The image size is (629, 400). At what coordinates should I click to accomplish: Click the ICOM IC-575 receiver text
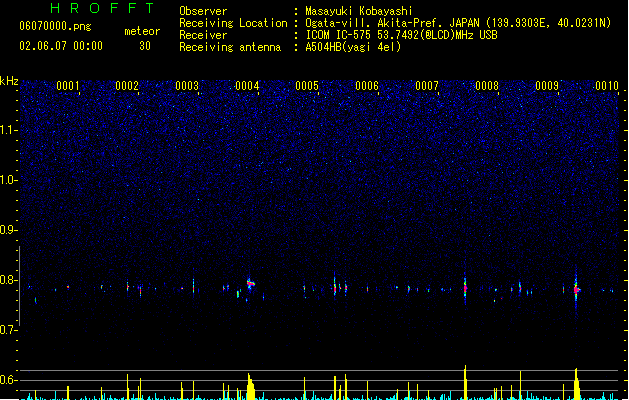tap(402, 35)
